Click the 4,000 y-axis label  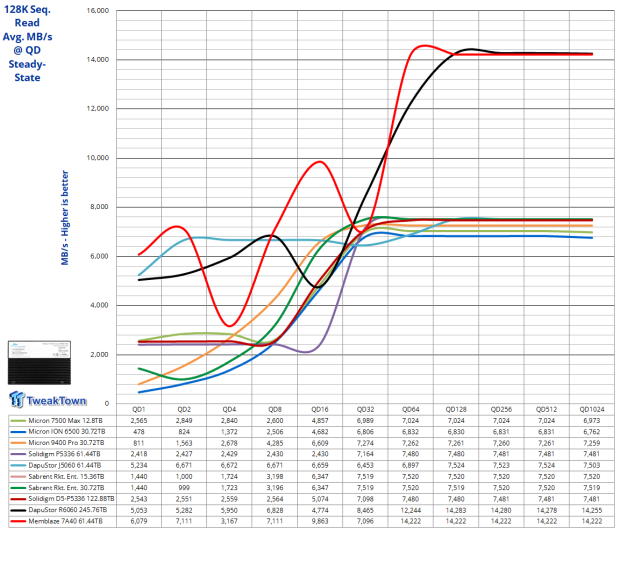pyautogui.click(x=99, y=305)
